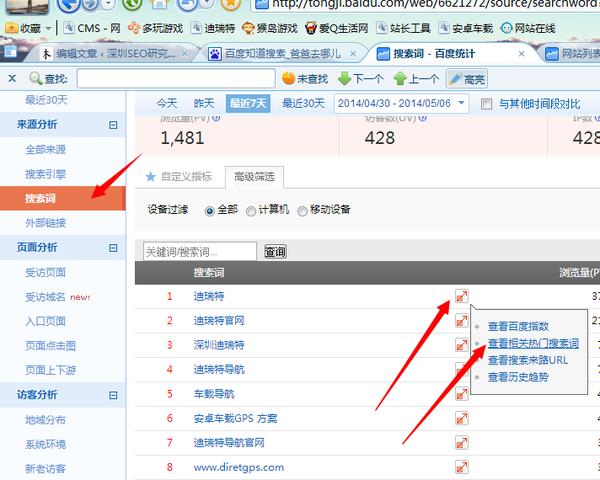Select the 移动设备 device filter radio
Screen dimensions: 600x480
pyautogui.click(x=302, y=211)
